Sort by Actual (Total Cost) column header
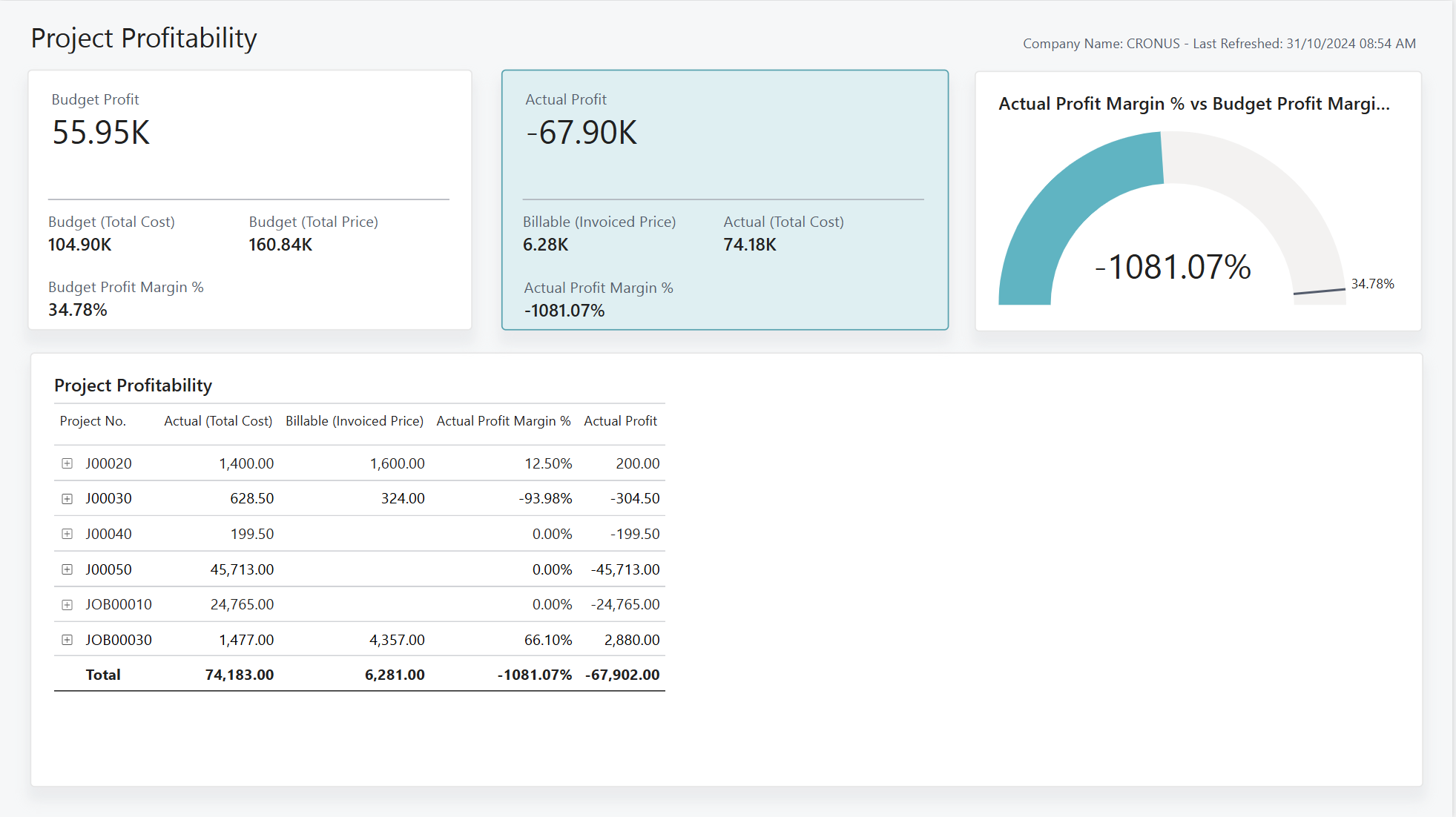 click(218, 421)
